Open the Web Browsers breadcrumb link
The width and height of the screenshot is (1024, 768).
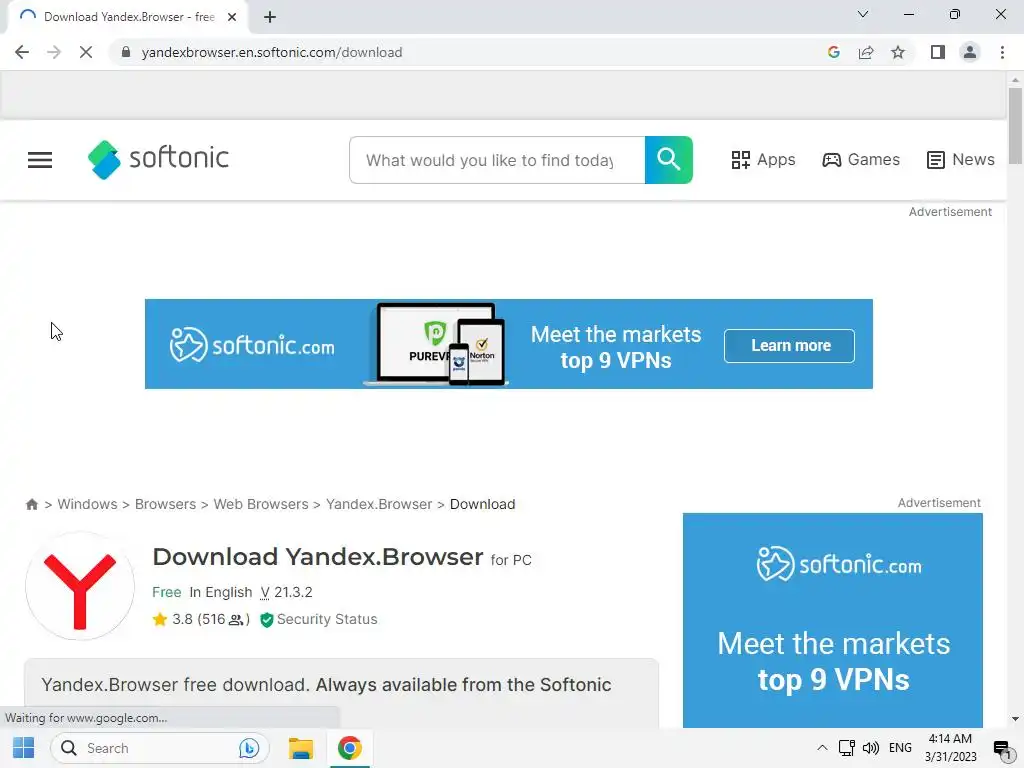pyautogui.click(x=261, y=504)
